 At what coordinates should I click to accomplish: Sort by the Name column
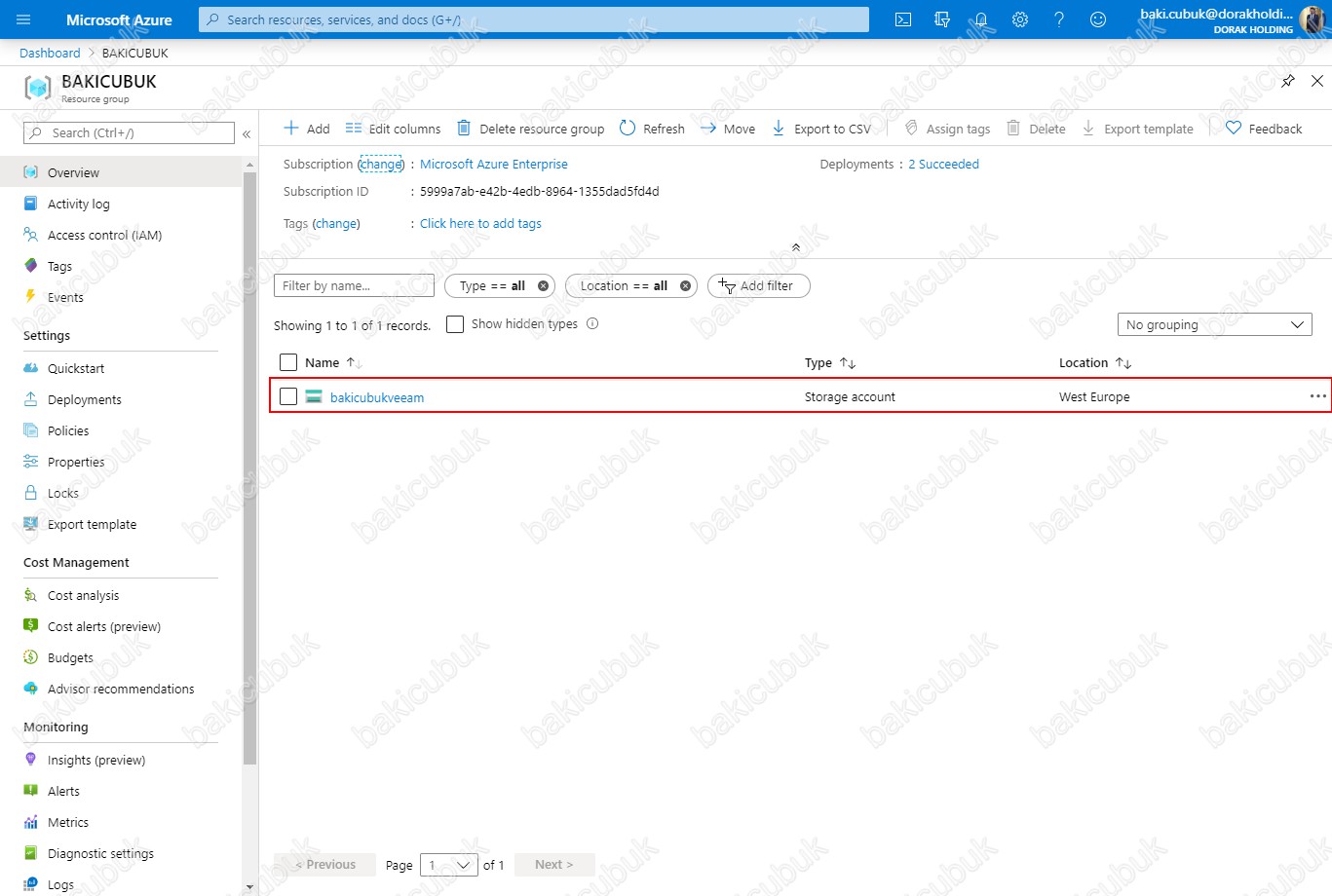point(332,362)
